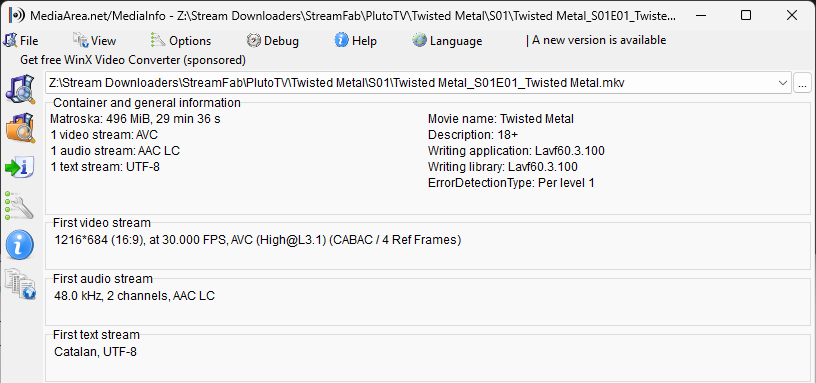Click the Get free WinX Video Converter link
The height and width of the screenshot is (383, 816).
pyautogui.click(x=133, y=60)
